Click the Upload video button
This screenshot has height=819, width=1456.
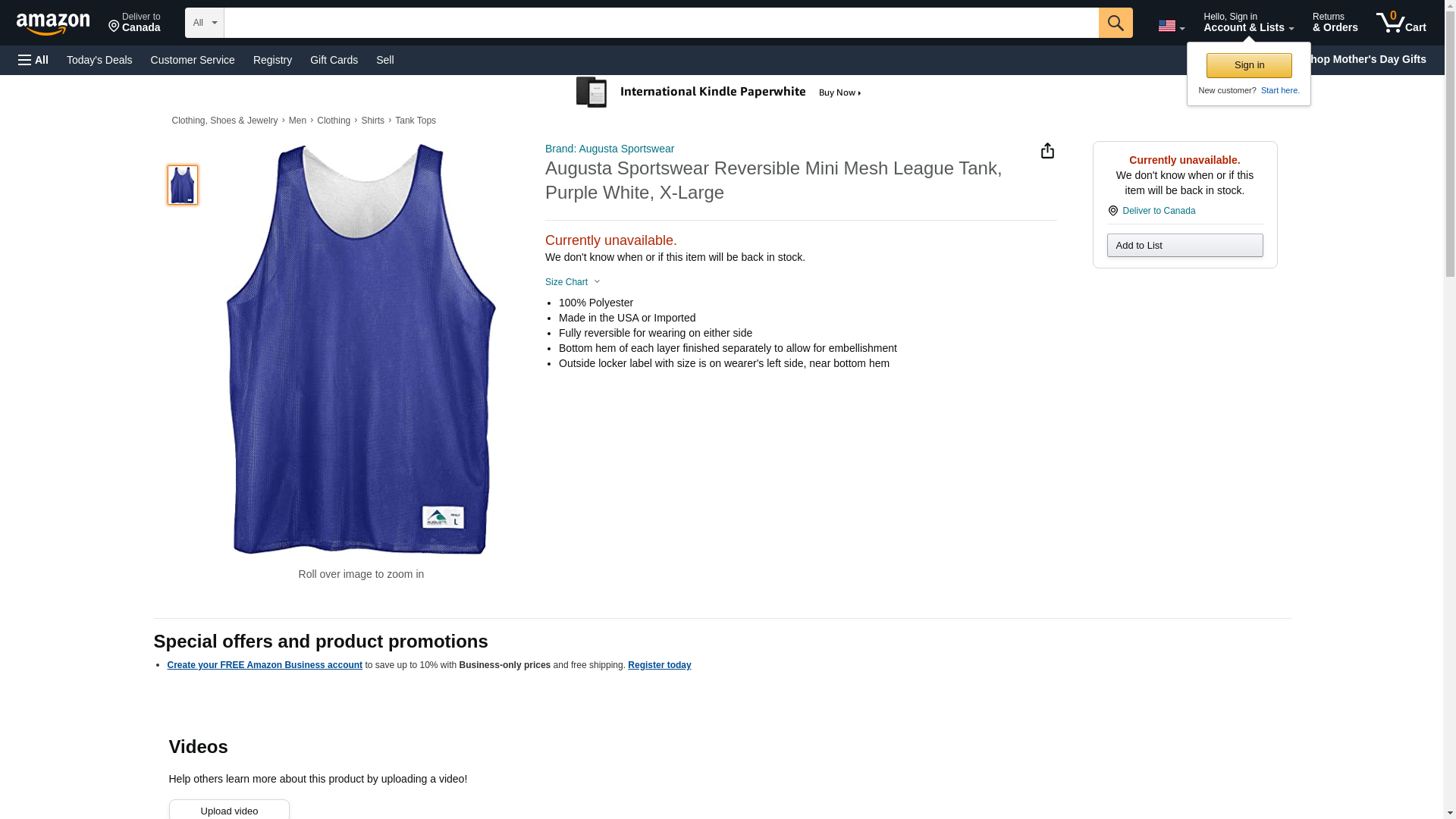(x=229, y=810)
